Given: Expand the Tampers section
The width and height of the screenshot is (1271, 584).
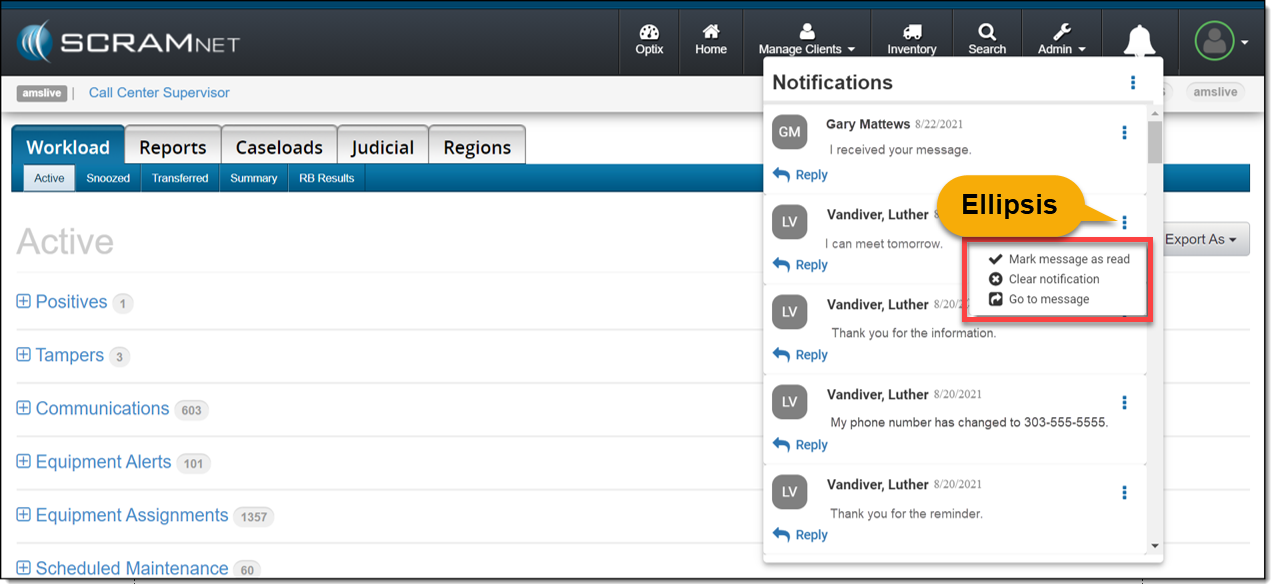Looking at the screenshot, I should 24,355.
